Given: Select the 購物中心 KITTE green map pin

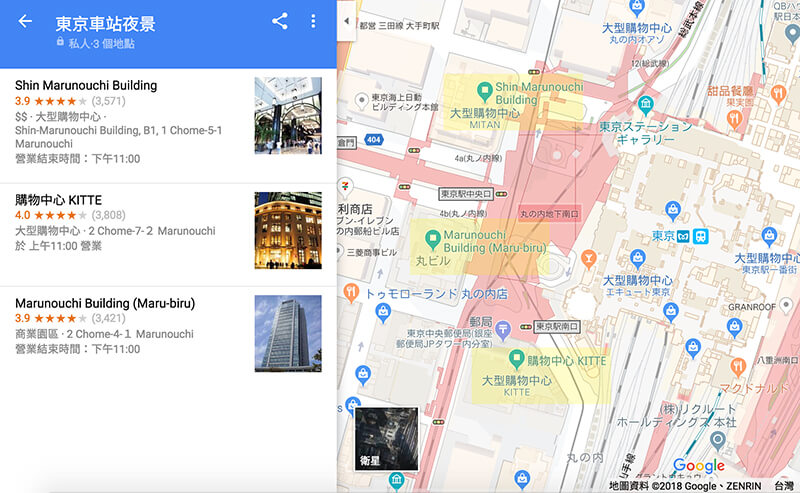Looking at the screenshot, I should 516,360.
